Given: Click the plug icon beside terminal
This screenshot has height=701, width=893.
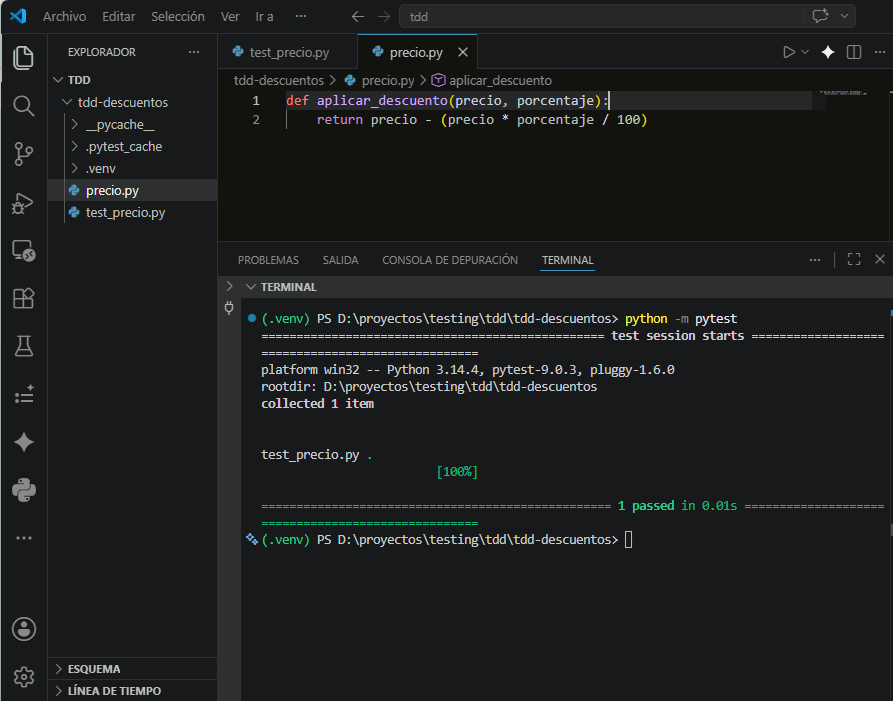Looking at the screenshot, I should pos(229,308).
